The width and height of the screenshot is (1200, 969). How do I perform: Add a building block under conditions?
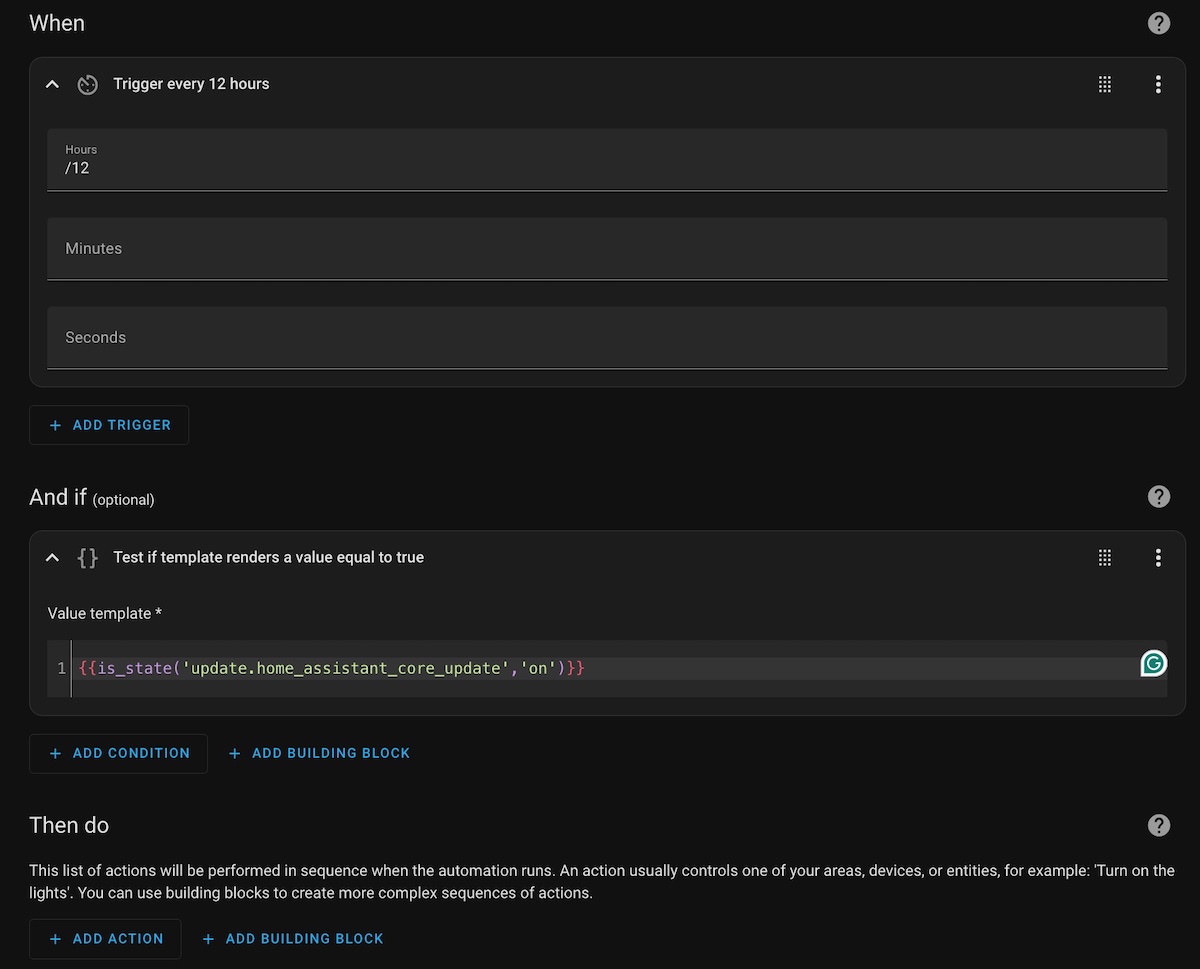(320, 753)
